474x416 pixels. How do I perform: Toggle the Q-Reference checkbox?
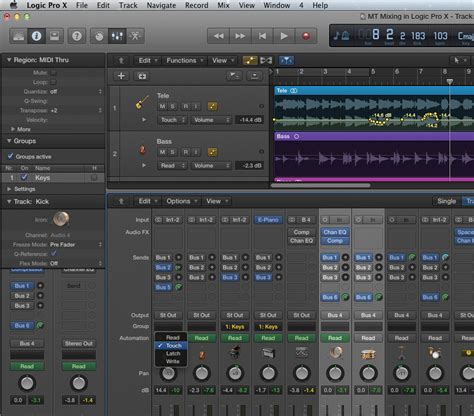click(53, 254)
